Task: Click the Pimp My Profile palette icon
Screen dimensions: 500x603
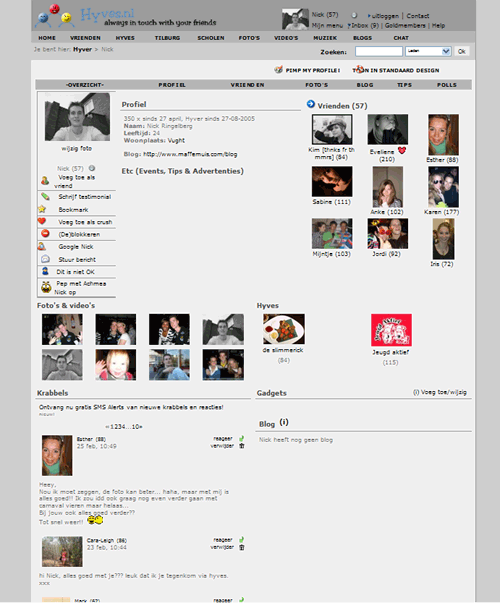Action: [x=278, y=70]
